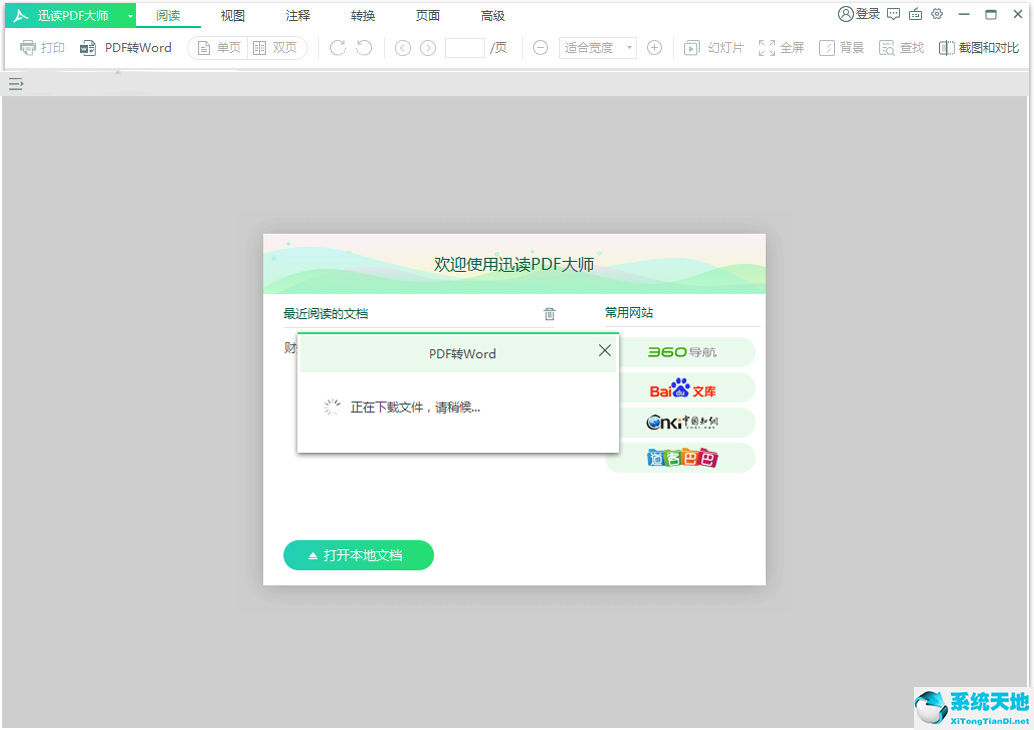
Task: Open 截图和对比 screenshot comparison tool
Action: [x=978, y=47]
